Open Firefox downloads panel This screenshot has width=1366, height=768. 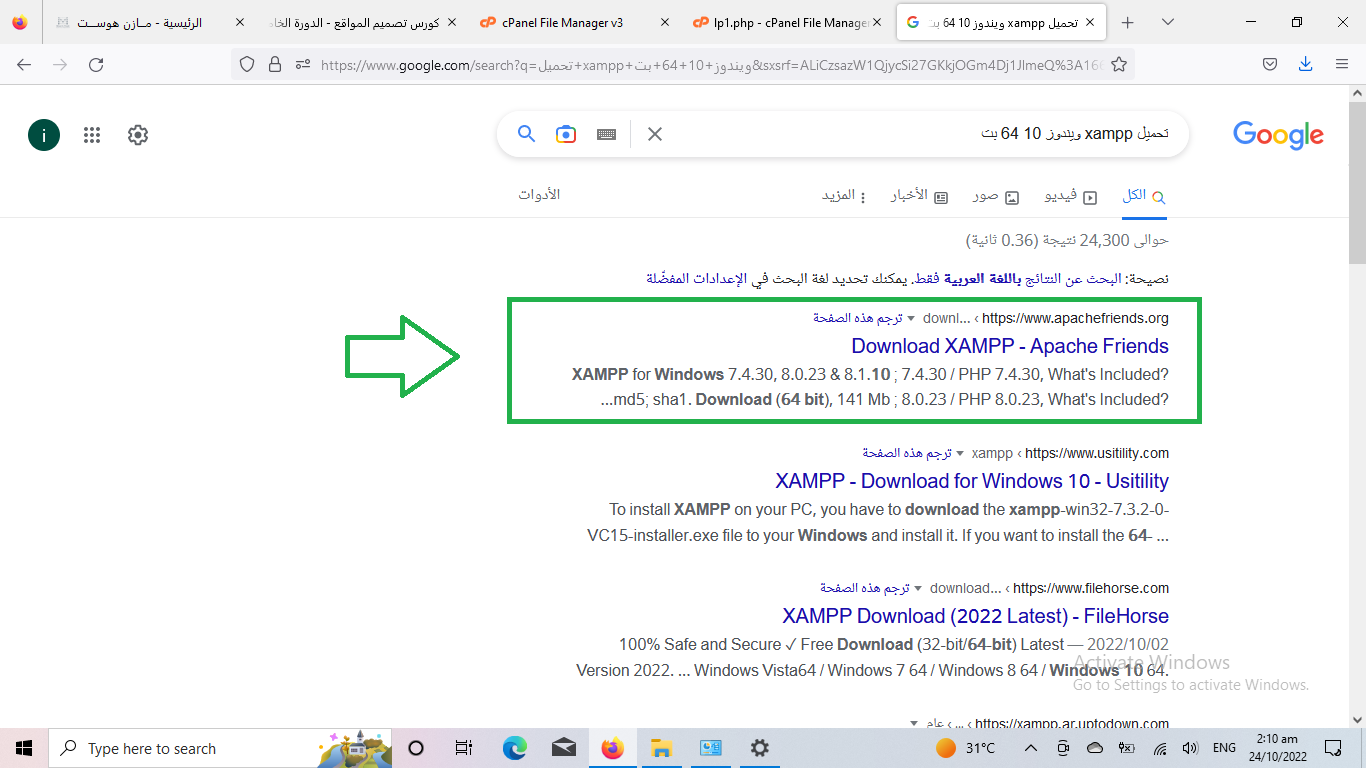point(1305,65)
